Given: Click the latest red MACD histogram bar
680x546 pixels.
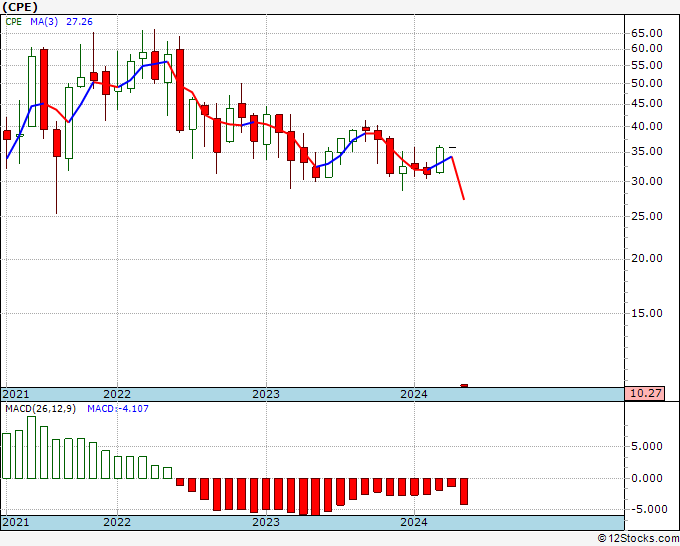Looking at the screenshot, I should tap(464, 491).
